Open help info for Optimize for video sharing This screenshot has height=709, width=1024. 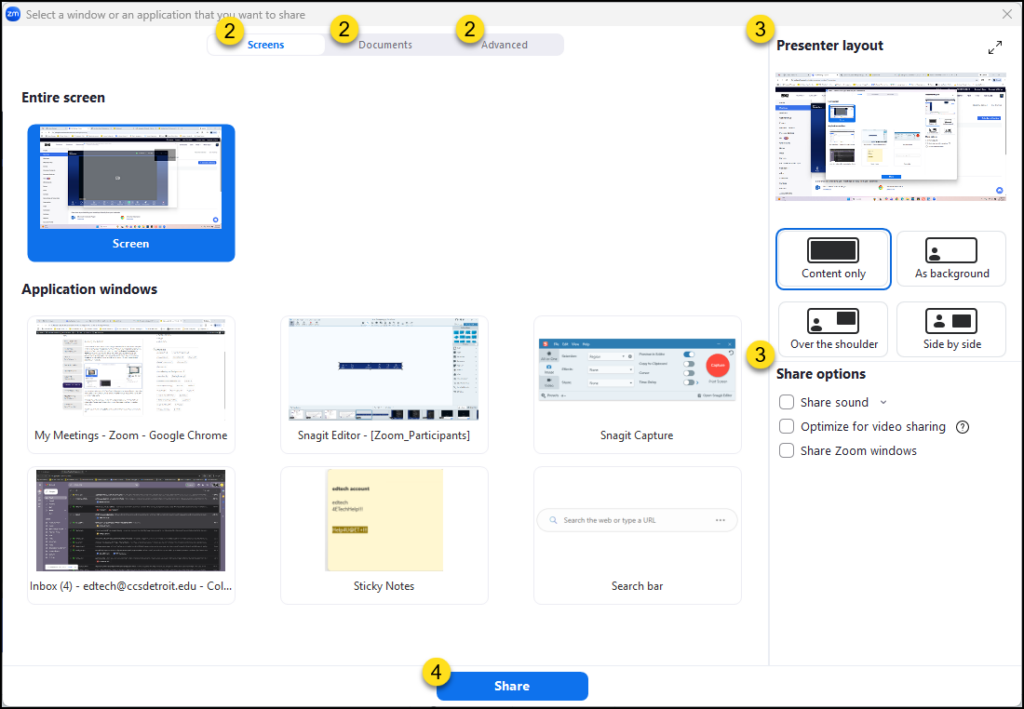pos(962,427)
